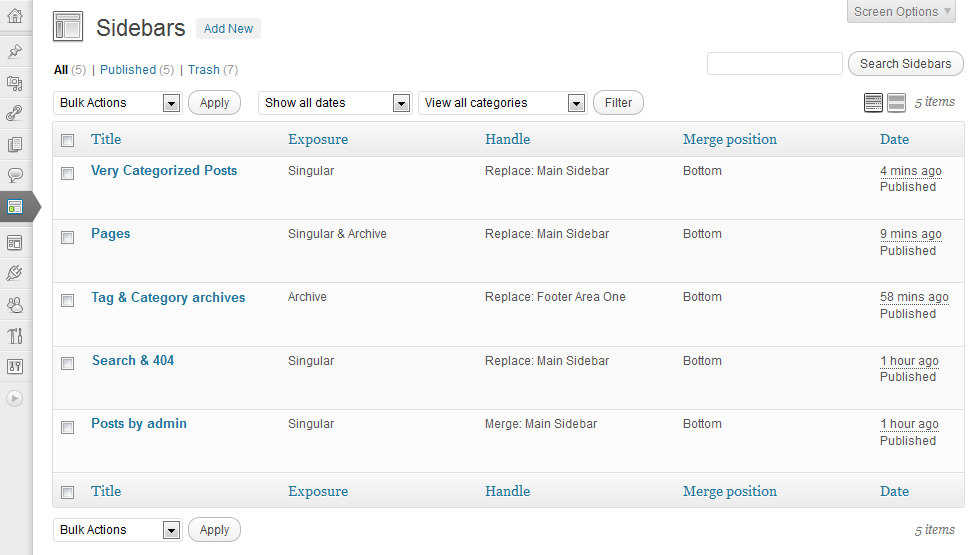This screenshot has width=980, height=555.
Task: Show the Trash sidebars filter
Action: click(204, 69)
